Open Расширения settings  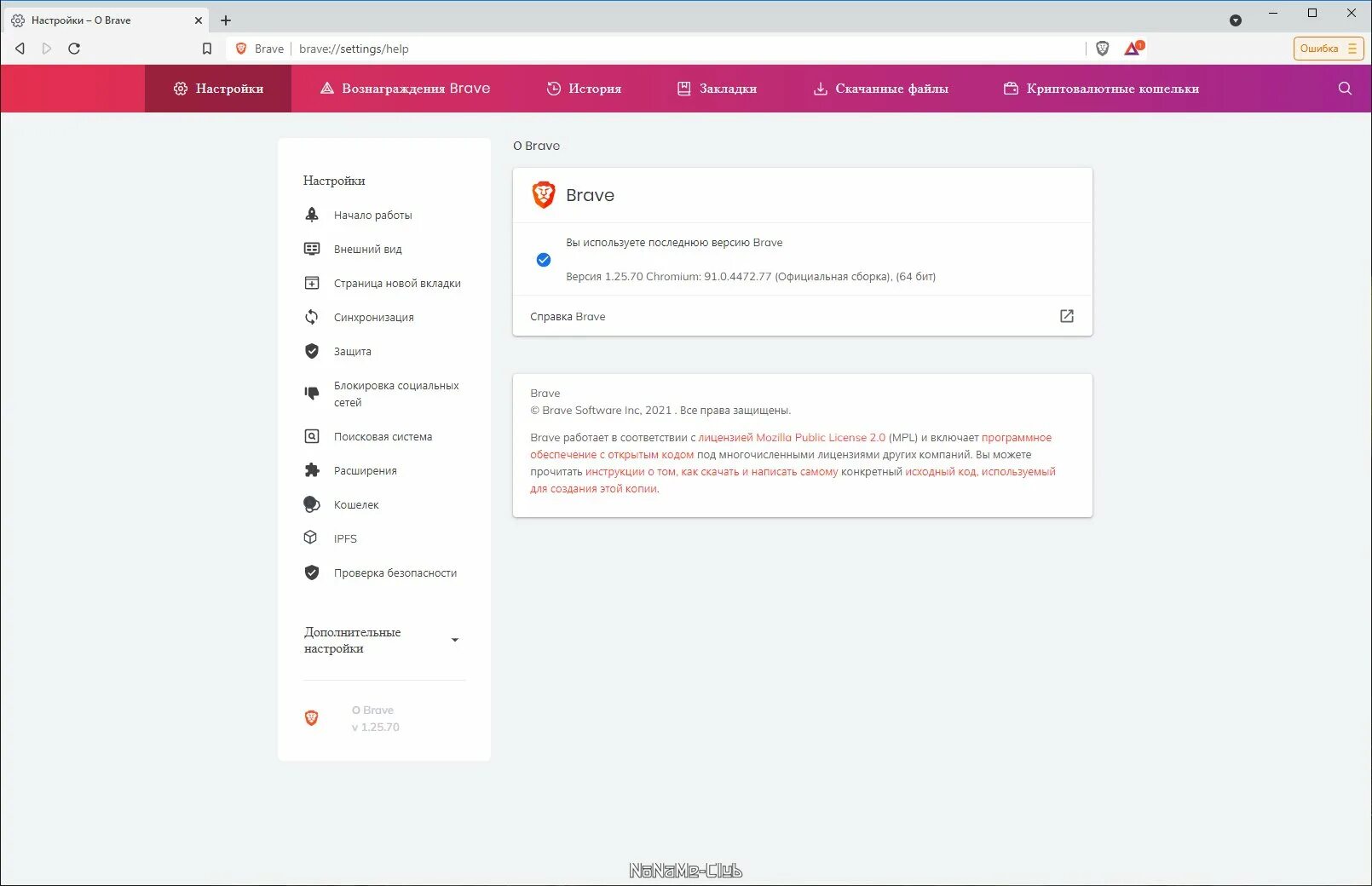click(x=366, y=471)
